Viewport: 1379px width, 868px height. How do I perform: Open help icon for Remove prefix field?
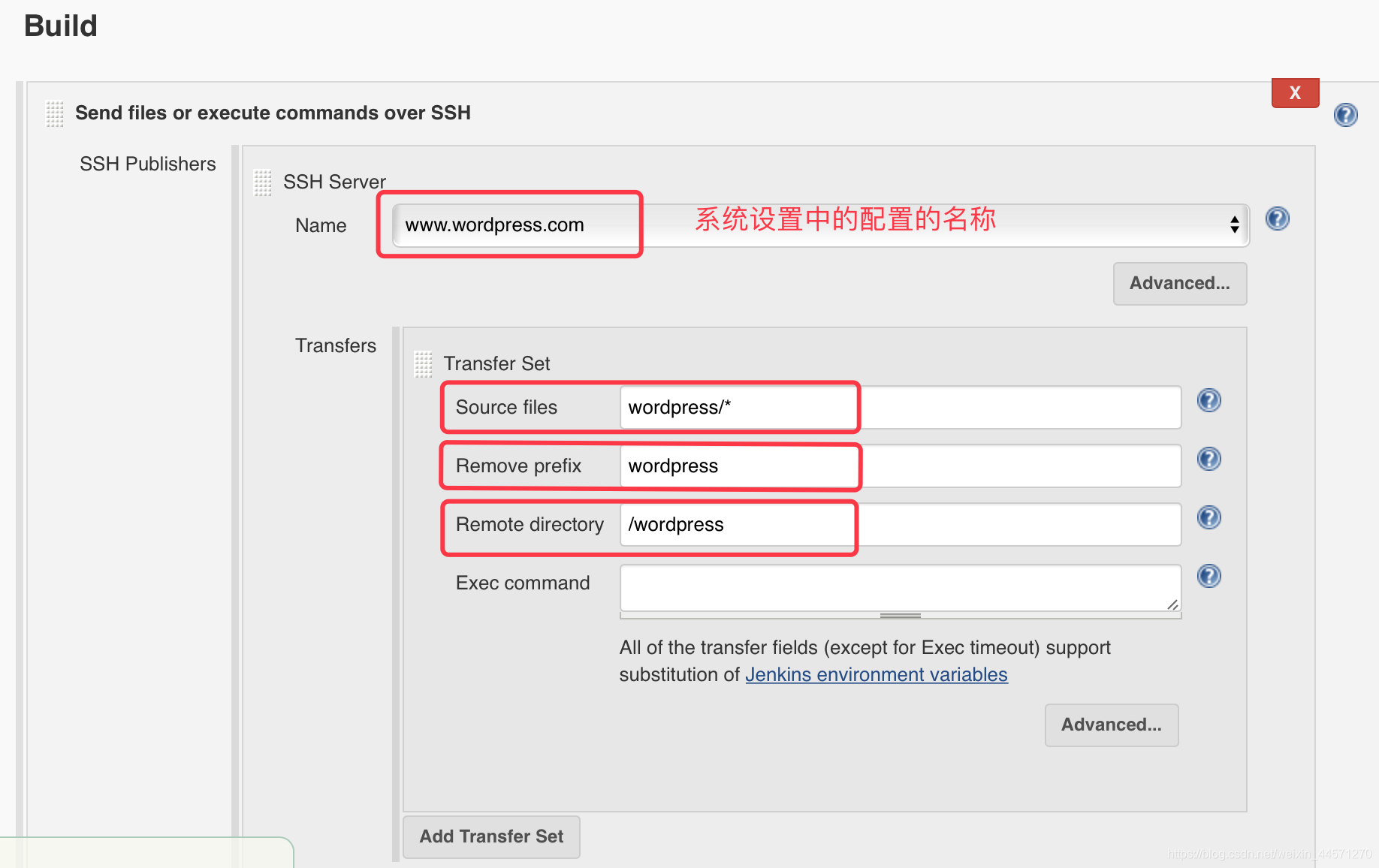coord(1209,459)
